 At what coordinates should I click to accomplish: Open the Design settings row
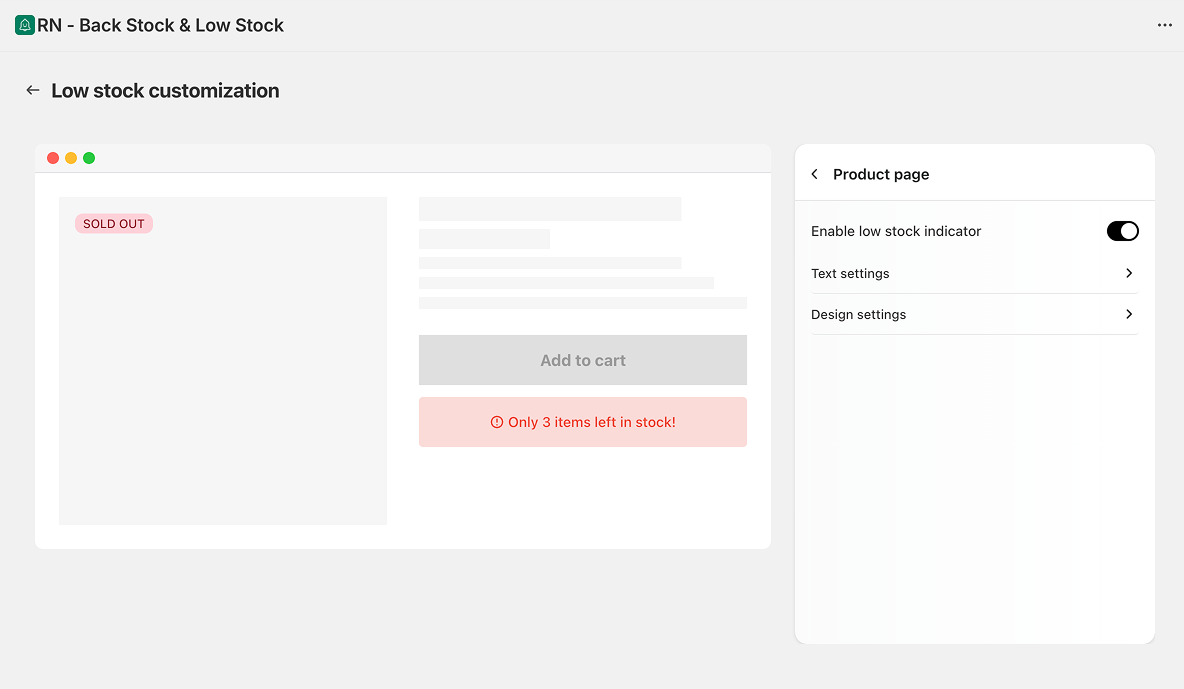(858, 314)
